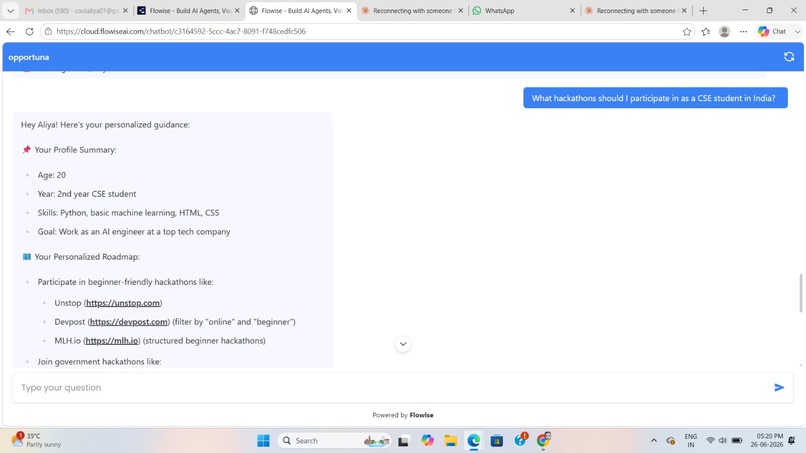Screen dimensions: 806x453
Task: Open the browser profile avatar
Action: 724,31
